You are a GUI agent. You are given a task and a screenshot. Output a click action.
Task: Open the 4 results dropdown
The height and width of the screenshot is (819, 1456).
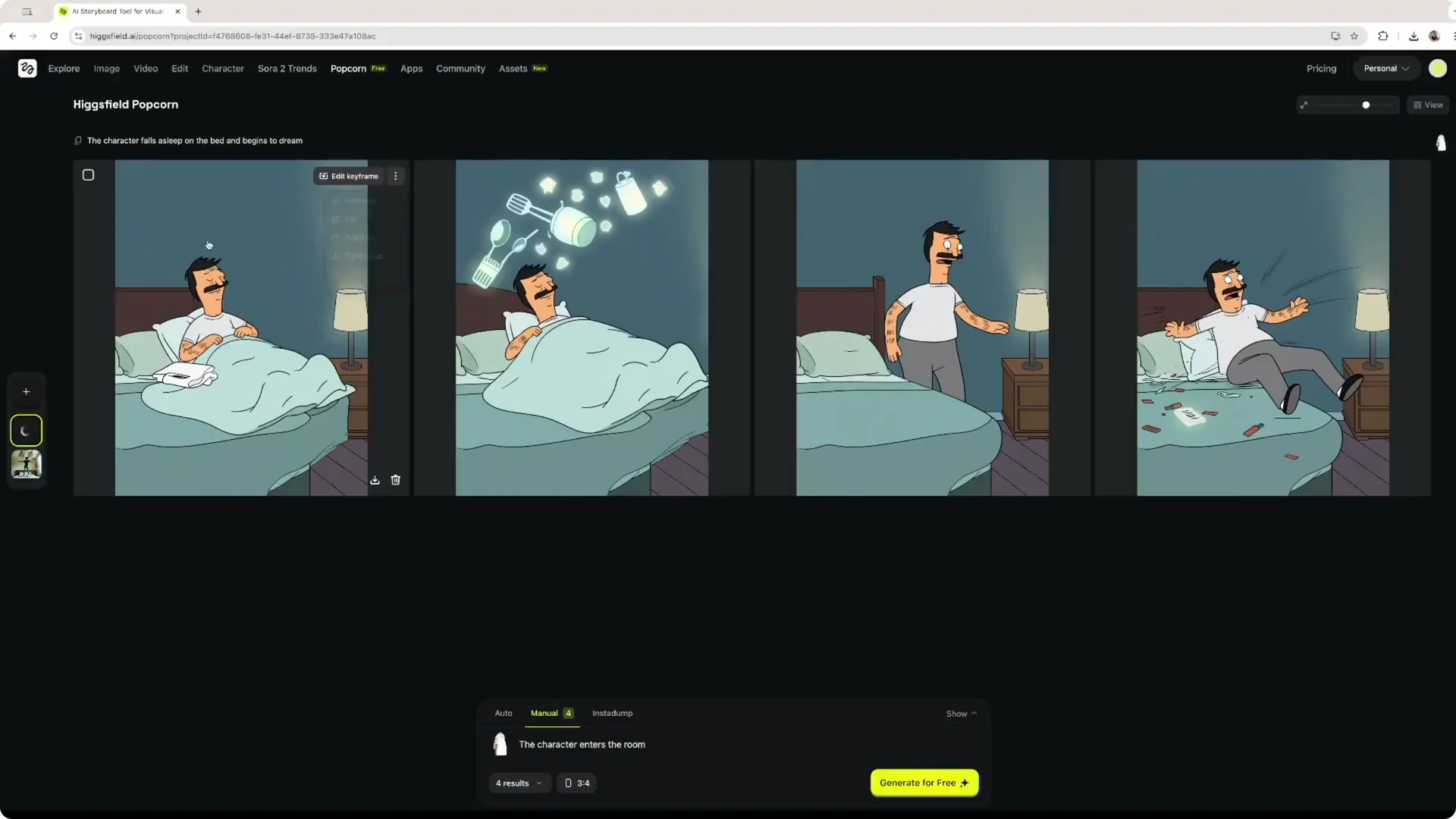point(519,783)
